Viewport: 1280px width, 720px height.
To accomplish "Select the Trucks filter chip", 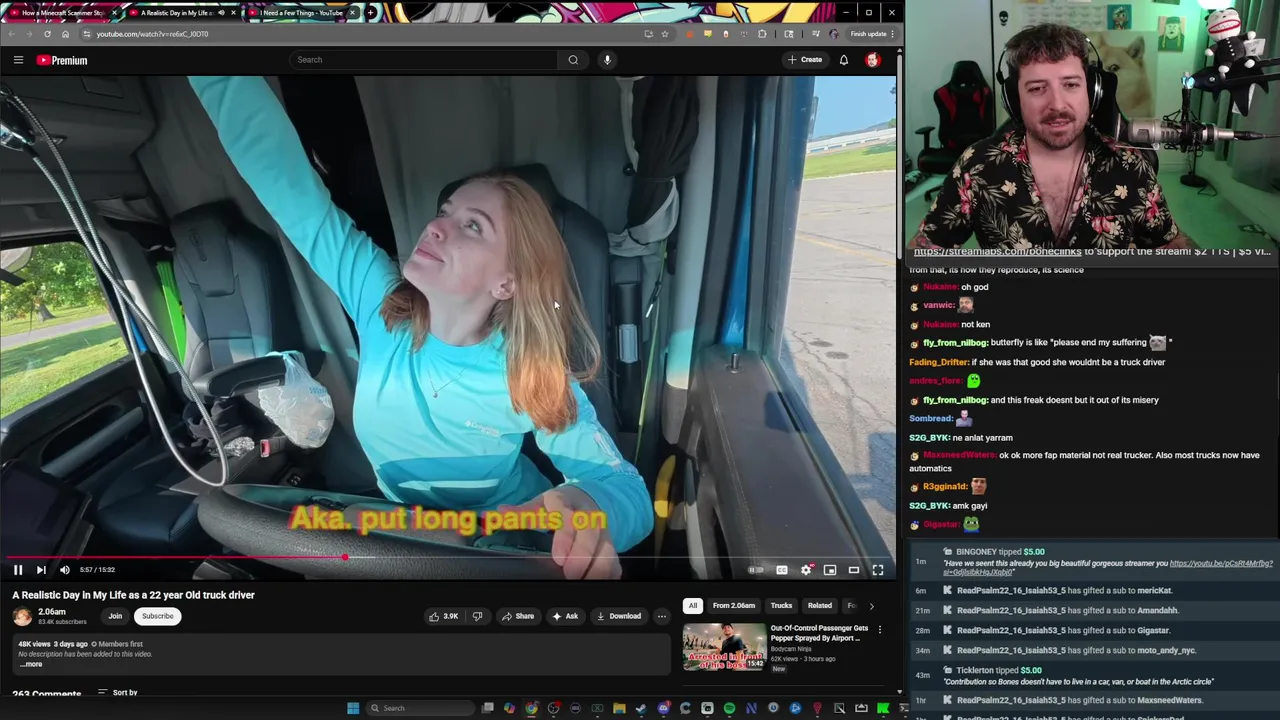I will (781, 605).
